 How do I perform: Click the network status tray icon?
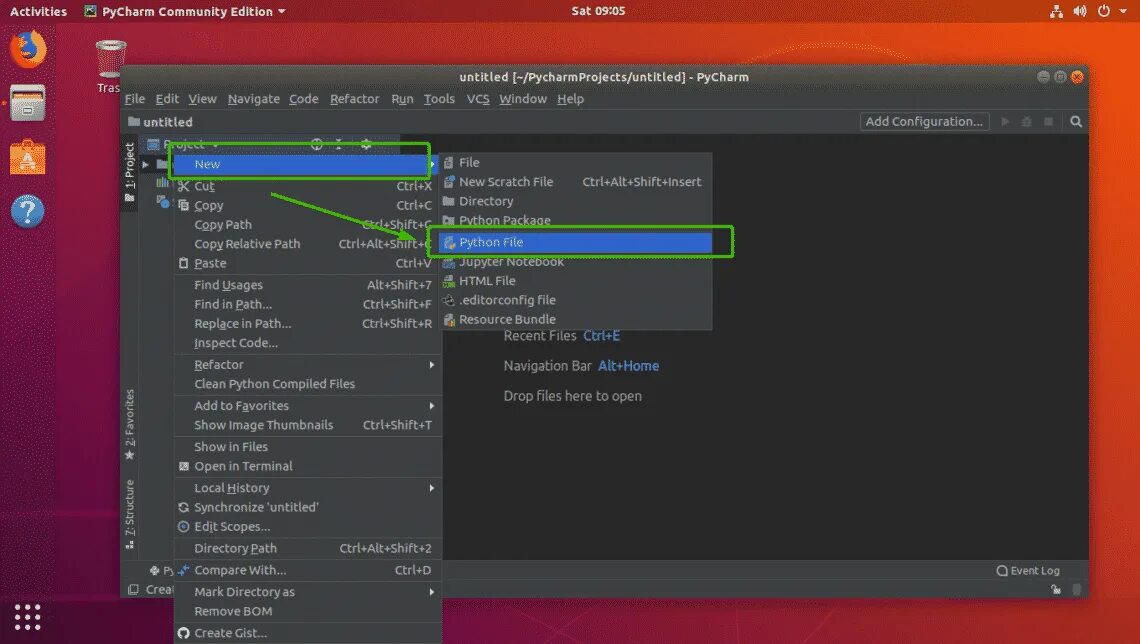coord(1056,11)
